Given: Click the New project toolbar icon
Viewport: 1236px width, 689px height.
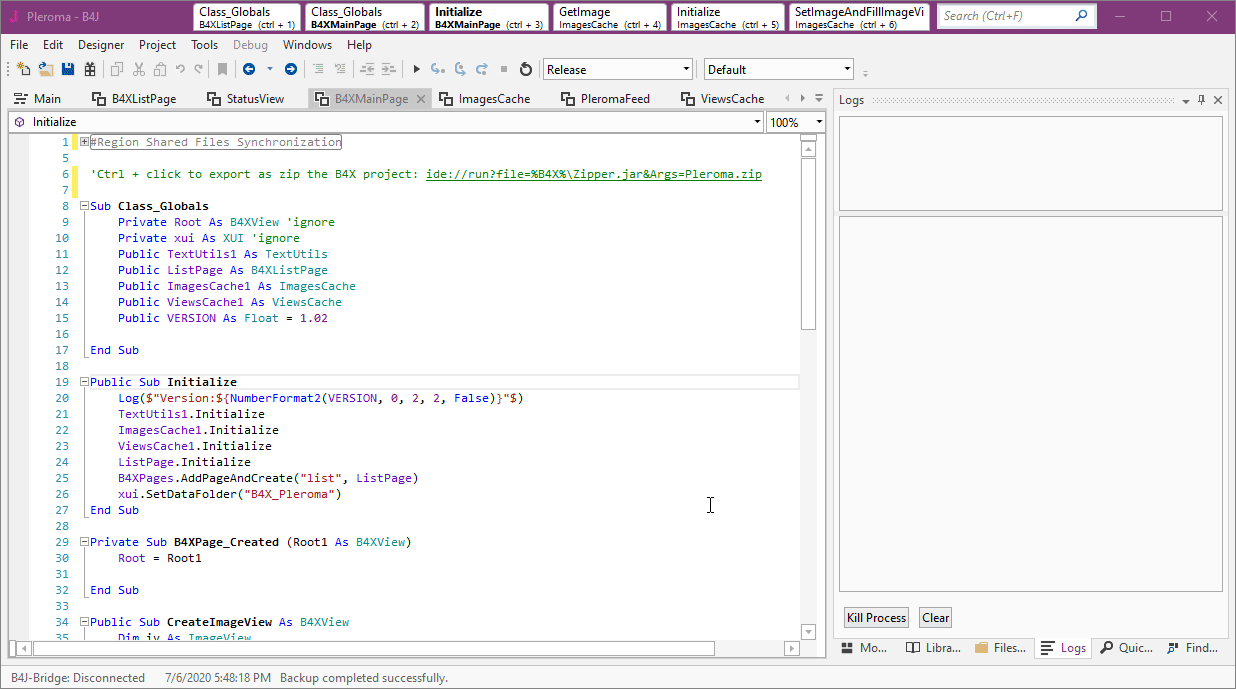Looking at the screenshot, I should tap(23, 69).
